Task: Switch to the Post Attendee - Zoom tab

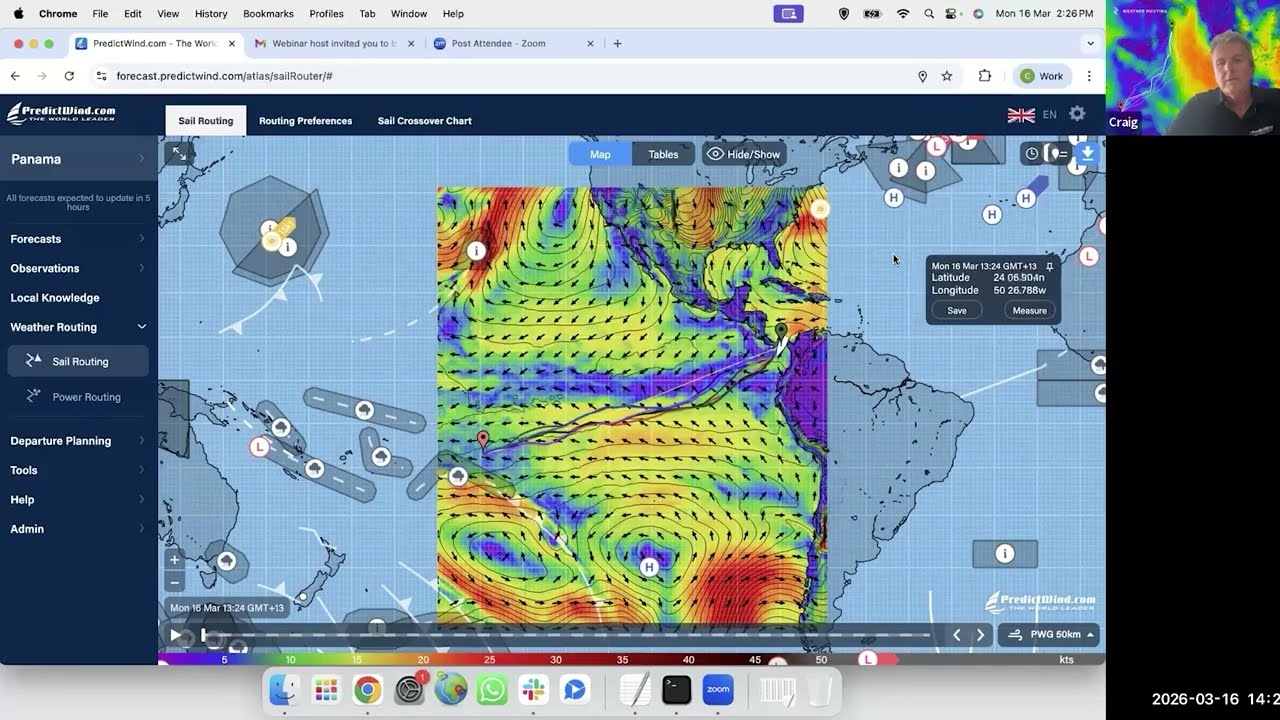Action: (x=513, y=43)
